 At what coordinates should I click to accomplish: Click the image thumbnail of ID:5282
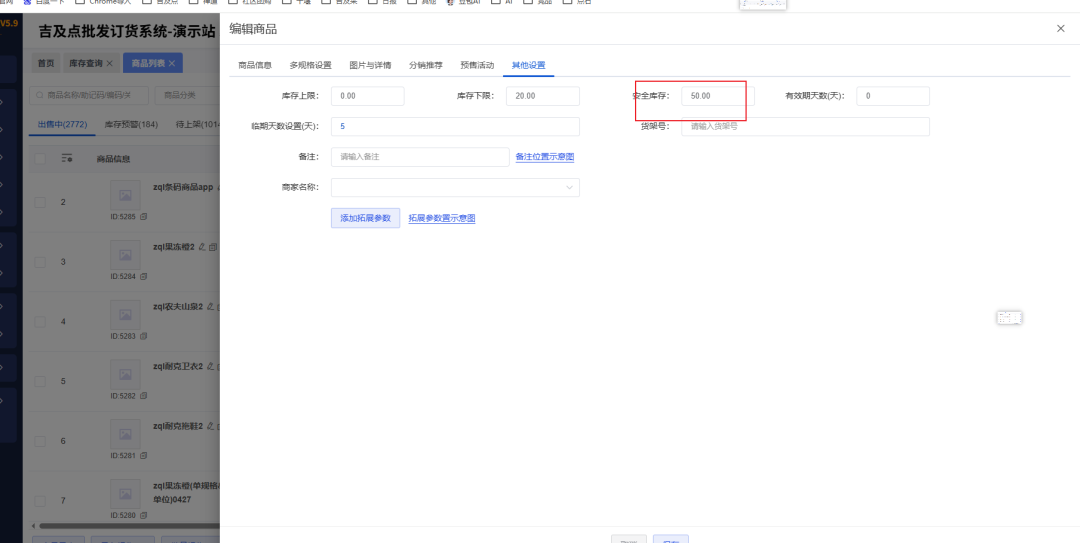125,375
